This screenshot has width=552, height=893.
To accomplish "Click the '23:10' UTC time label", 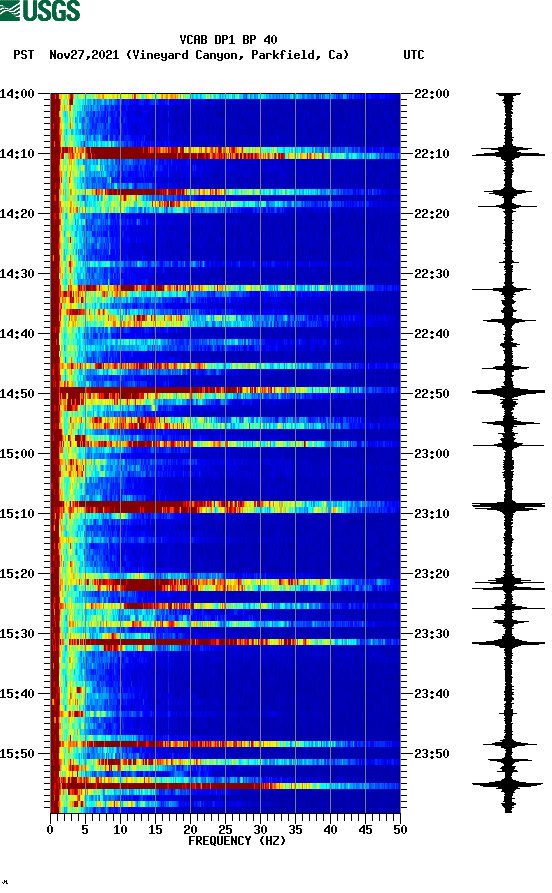I will pyautogui.click(x=432, y=514).
